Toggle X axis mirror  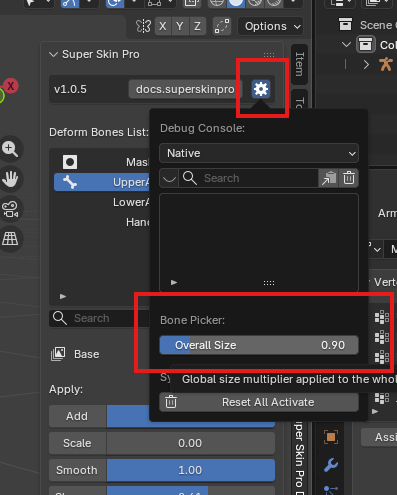pyautogui.click(x=163, y=26)
